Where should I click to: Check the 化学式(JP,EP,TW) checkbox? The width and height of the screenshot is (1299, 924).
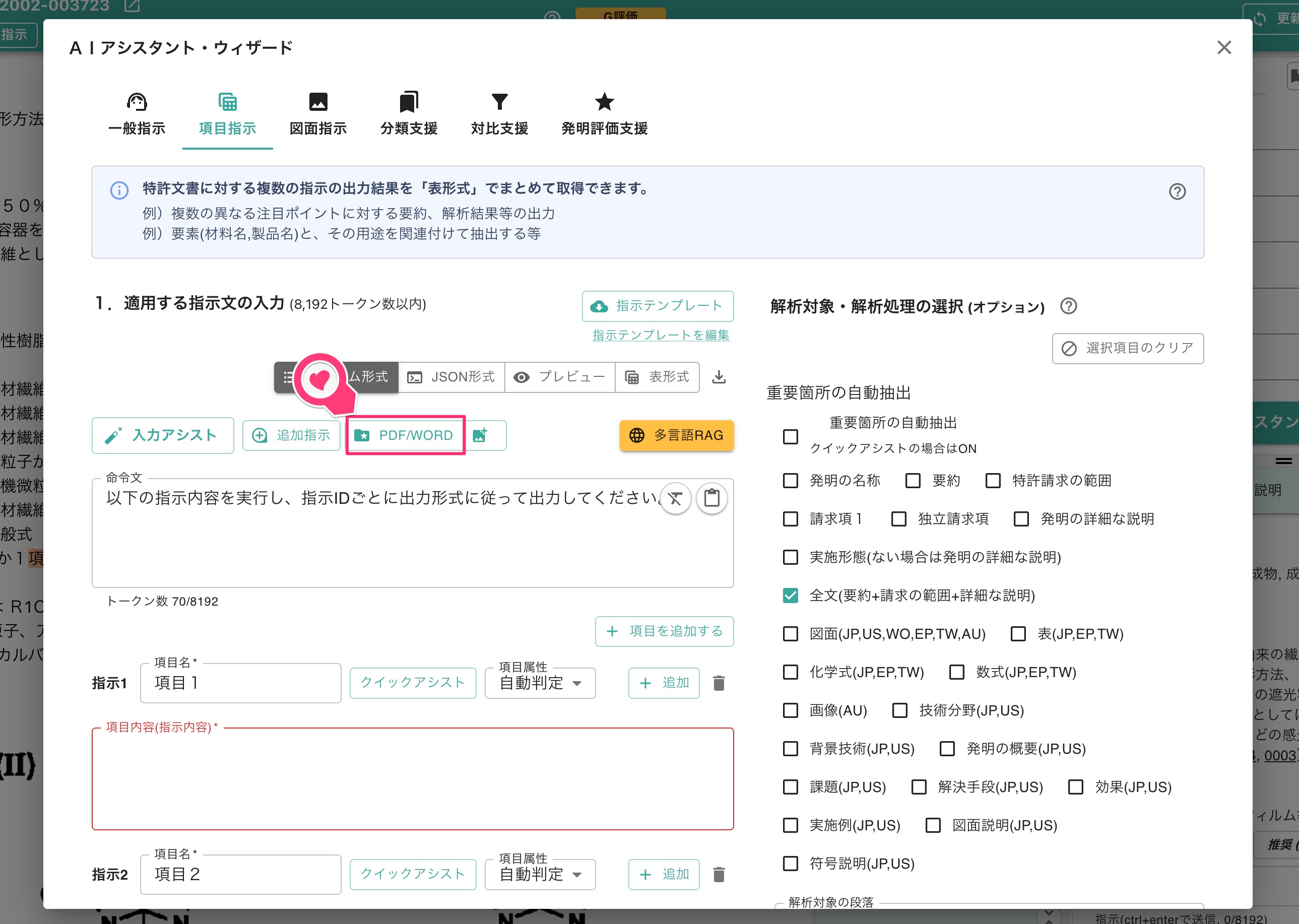[x=790, y=672]
